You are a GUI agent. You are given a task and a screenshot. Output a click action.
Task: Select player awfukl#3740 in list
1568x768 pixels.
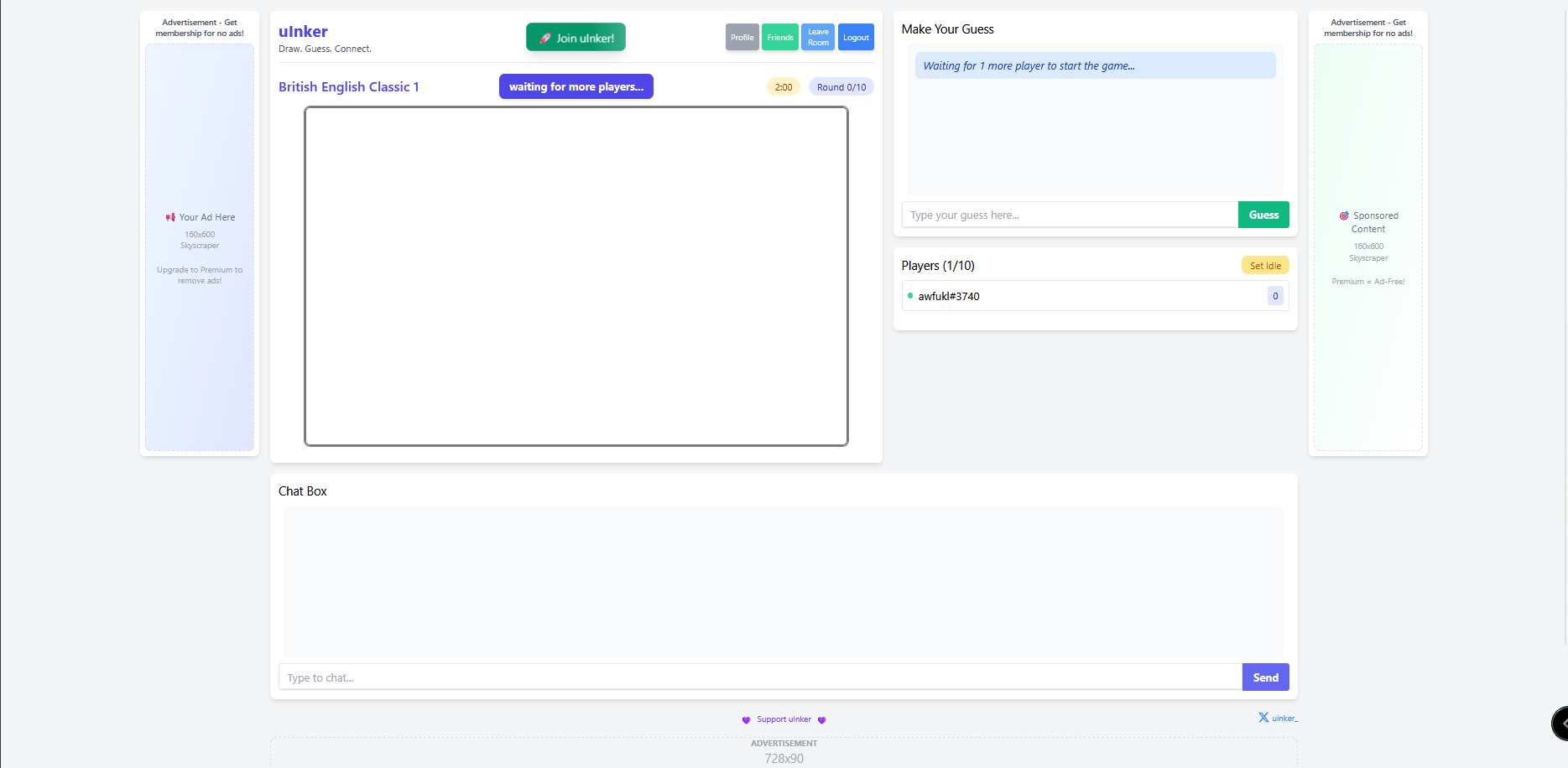pyautogui.click(x=1095, y=295)
